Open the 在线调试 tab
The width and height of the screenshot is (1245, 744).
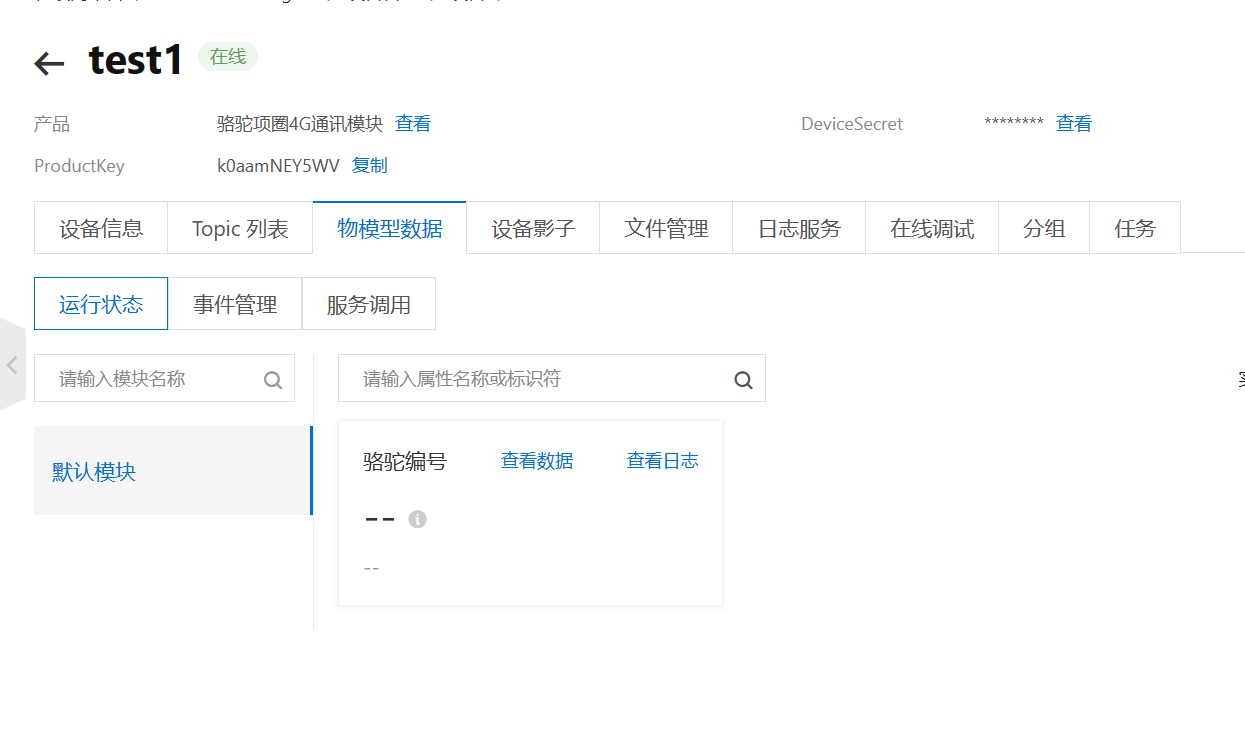click(932, 229)
